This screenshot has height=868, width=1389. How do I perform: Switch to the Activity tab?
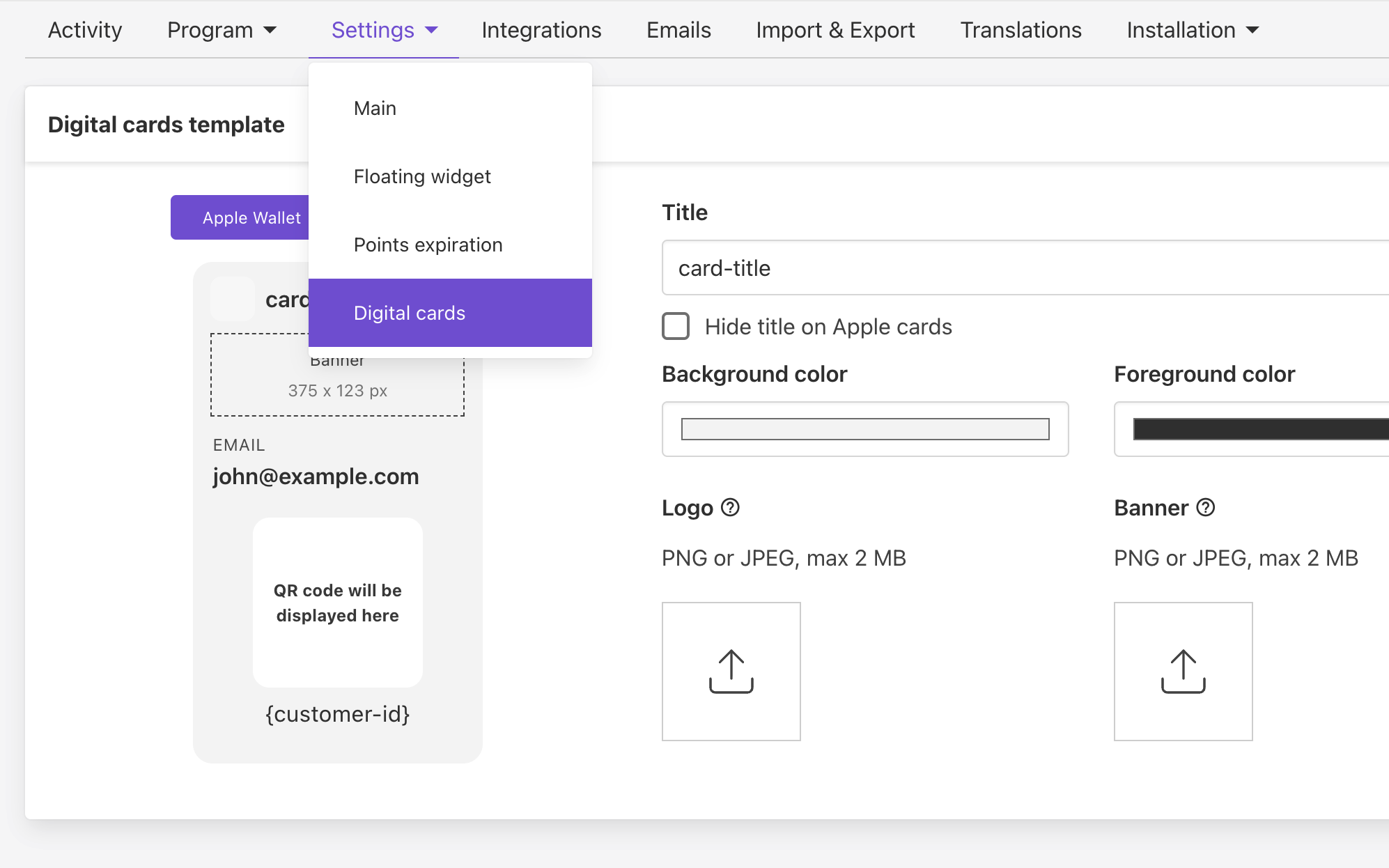(84, 30)
